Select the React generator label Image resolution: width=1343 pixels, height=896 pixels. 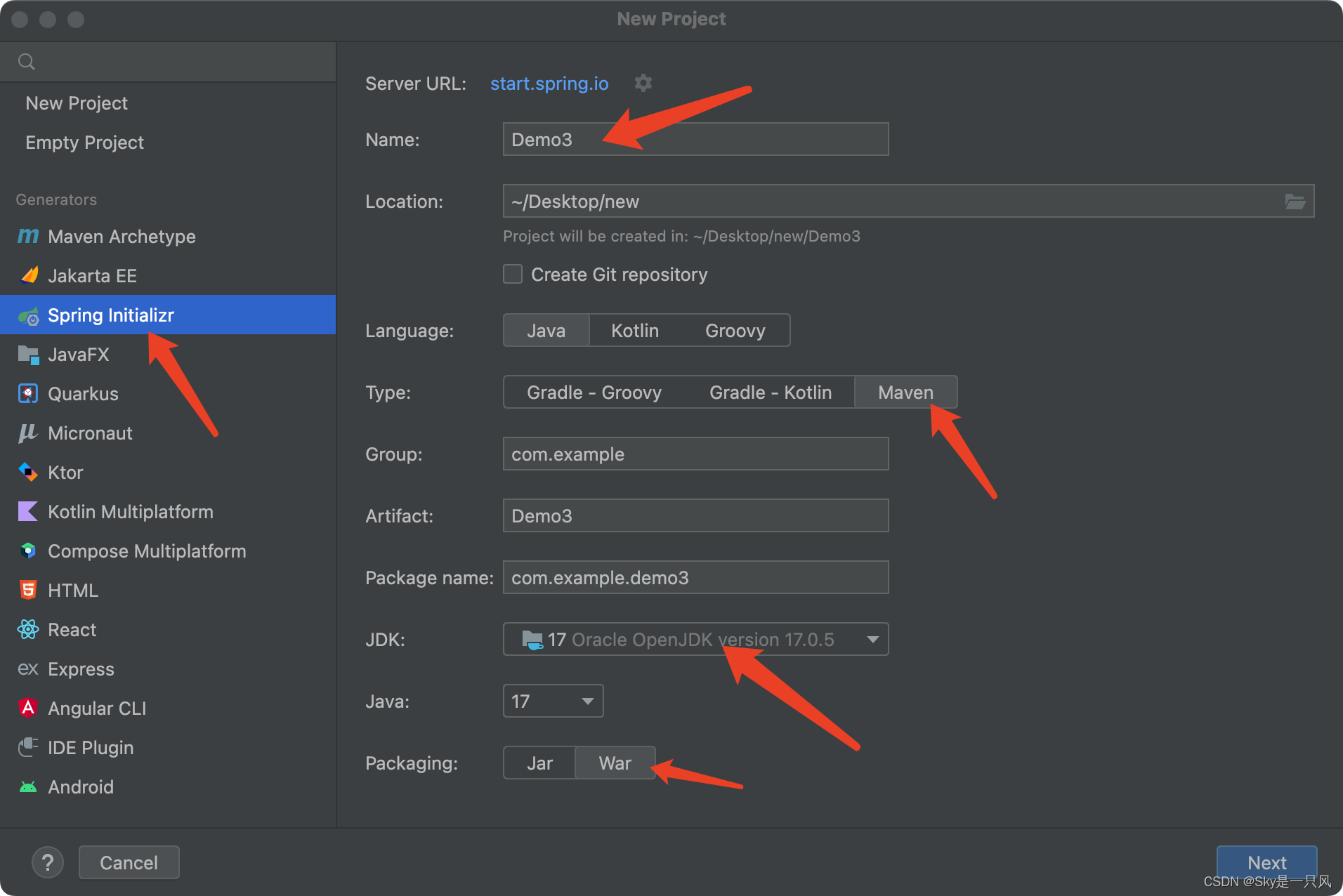(72, 630)
